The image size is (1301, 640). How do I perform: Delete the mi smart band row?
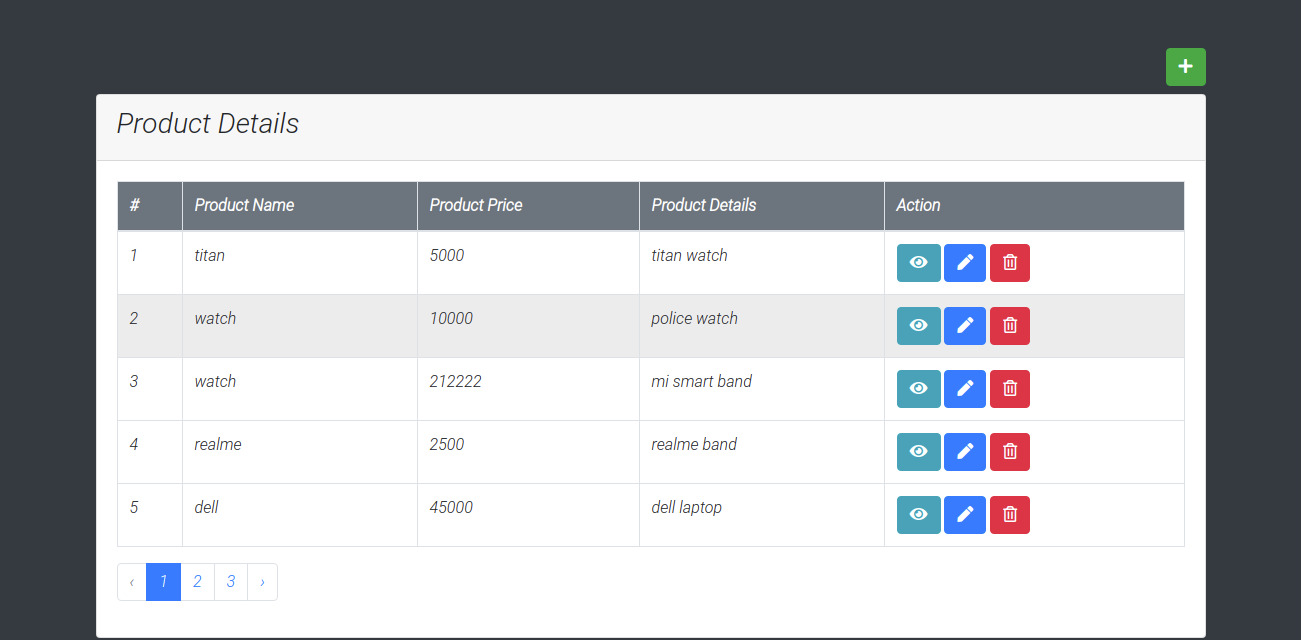[x=1009, y=389]
